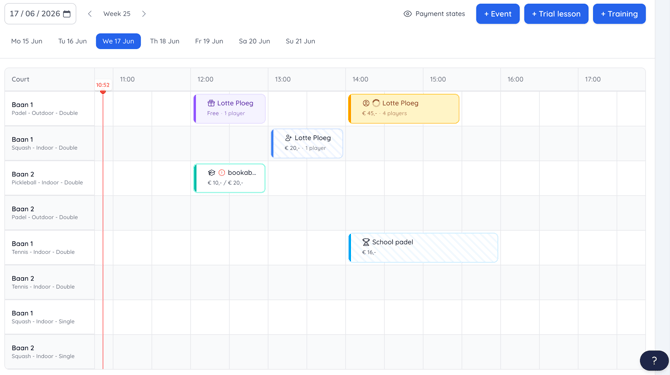Open the purple Lotte Ploeg free booking

coord(229,109)
